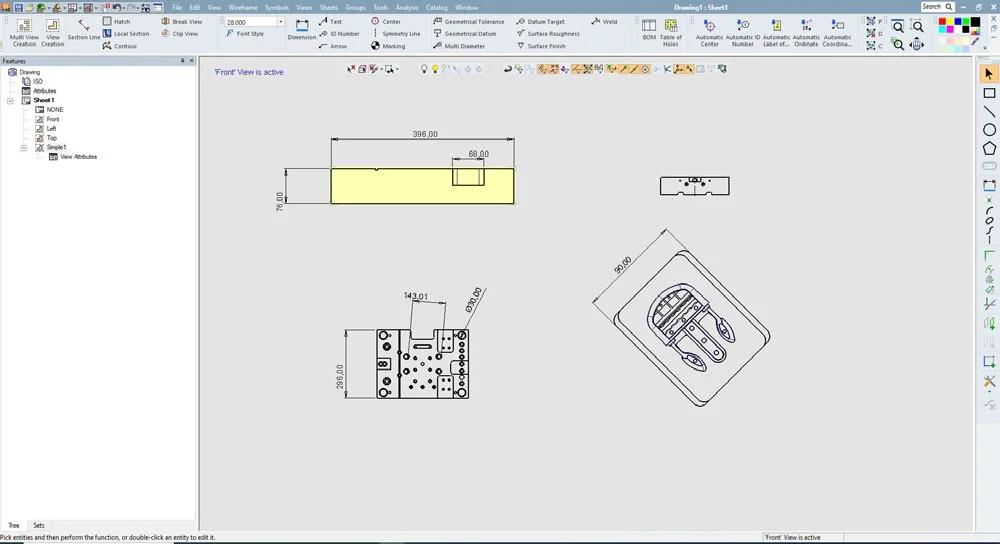Open the Wireframe menu

(x=243, y=8)
